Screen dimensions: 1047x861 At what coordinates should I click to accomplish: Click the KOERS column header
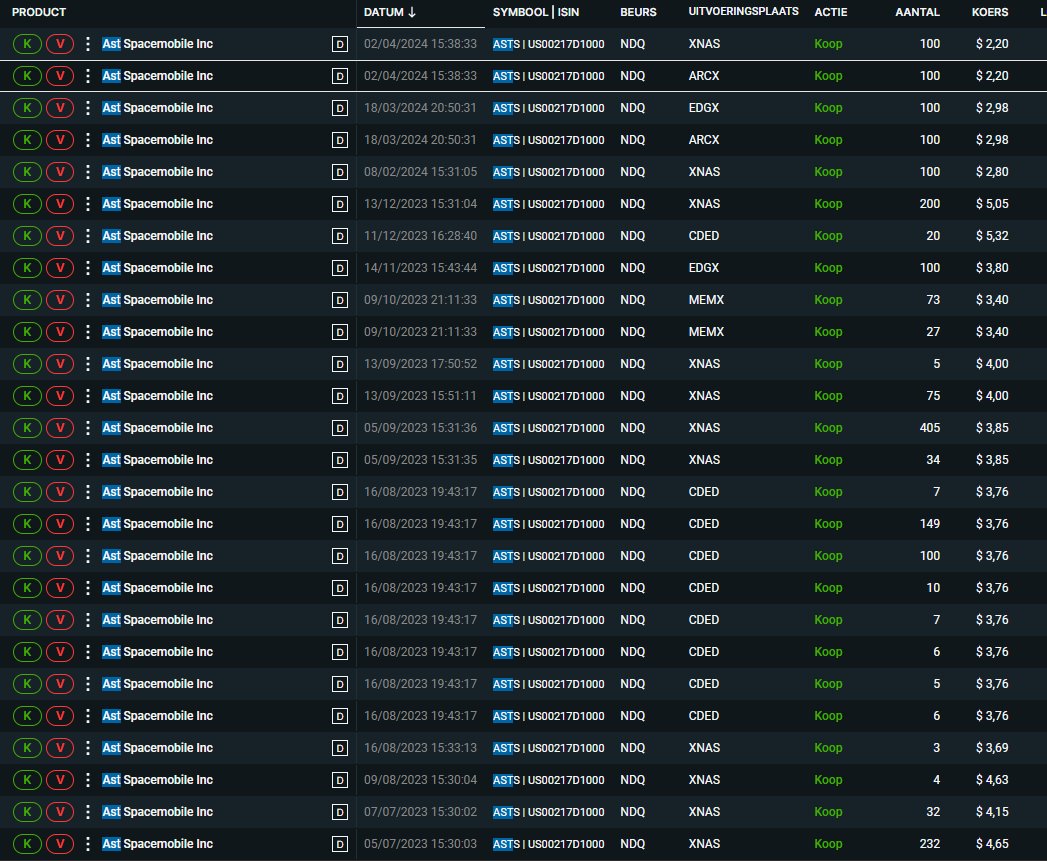pos(990,12)
